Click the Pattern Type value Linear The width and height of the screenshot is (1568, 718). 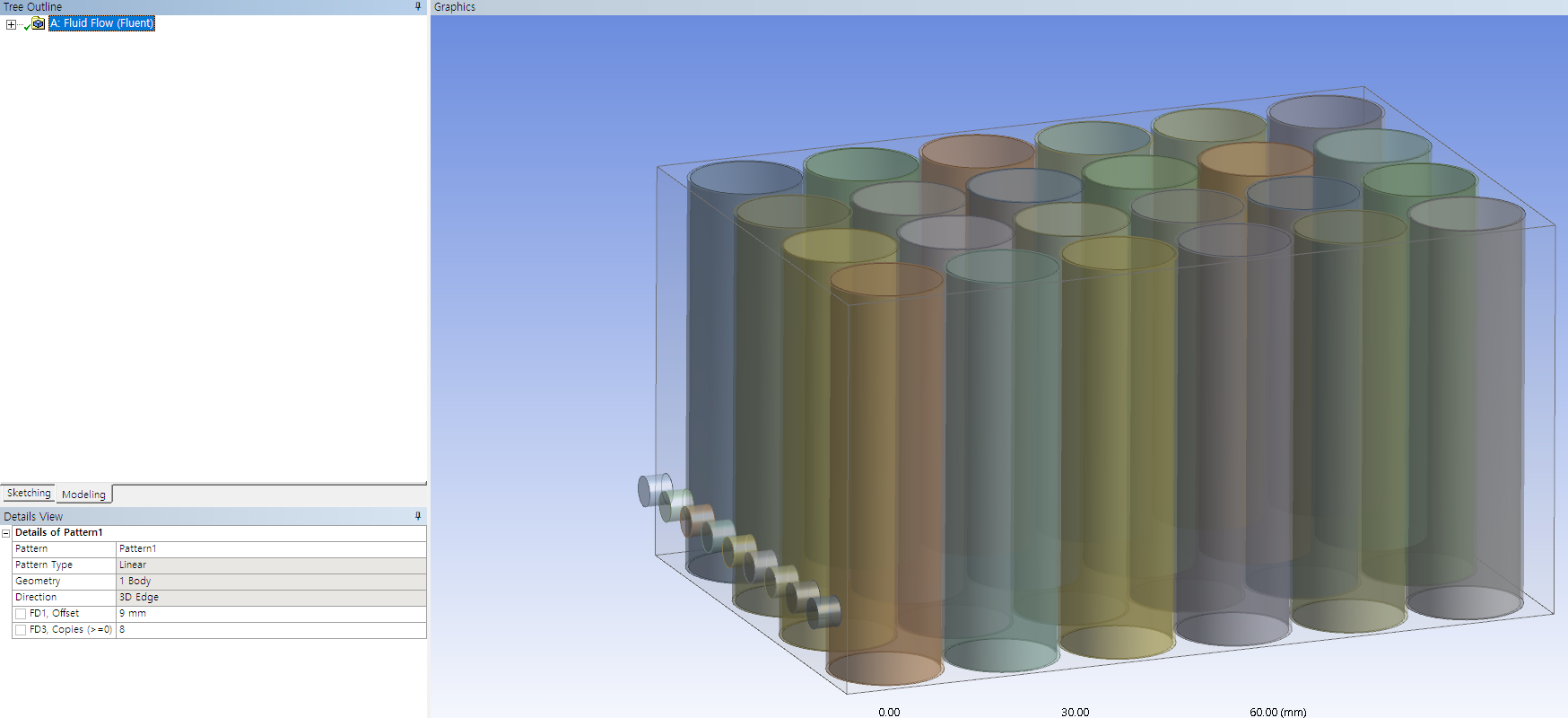point(271,565)
